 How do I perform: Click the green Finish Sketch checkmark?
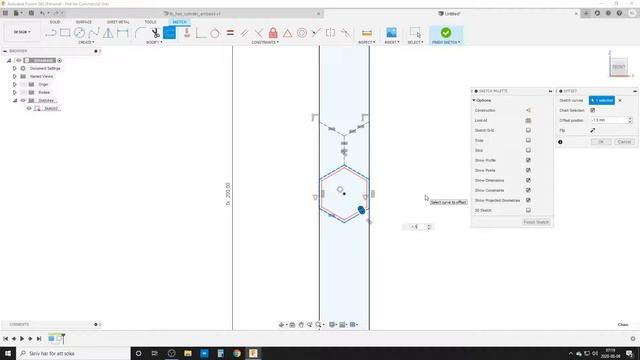tap(446, 32)
